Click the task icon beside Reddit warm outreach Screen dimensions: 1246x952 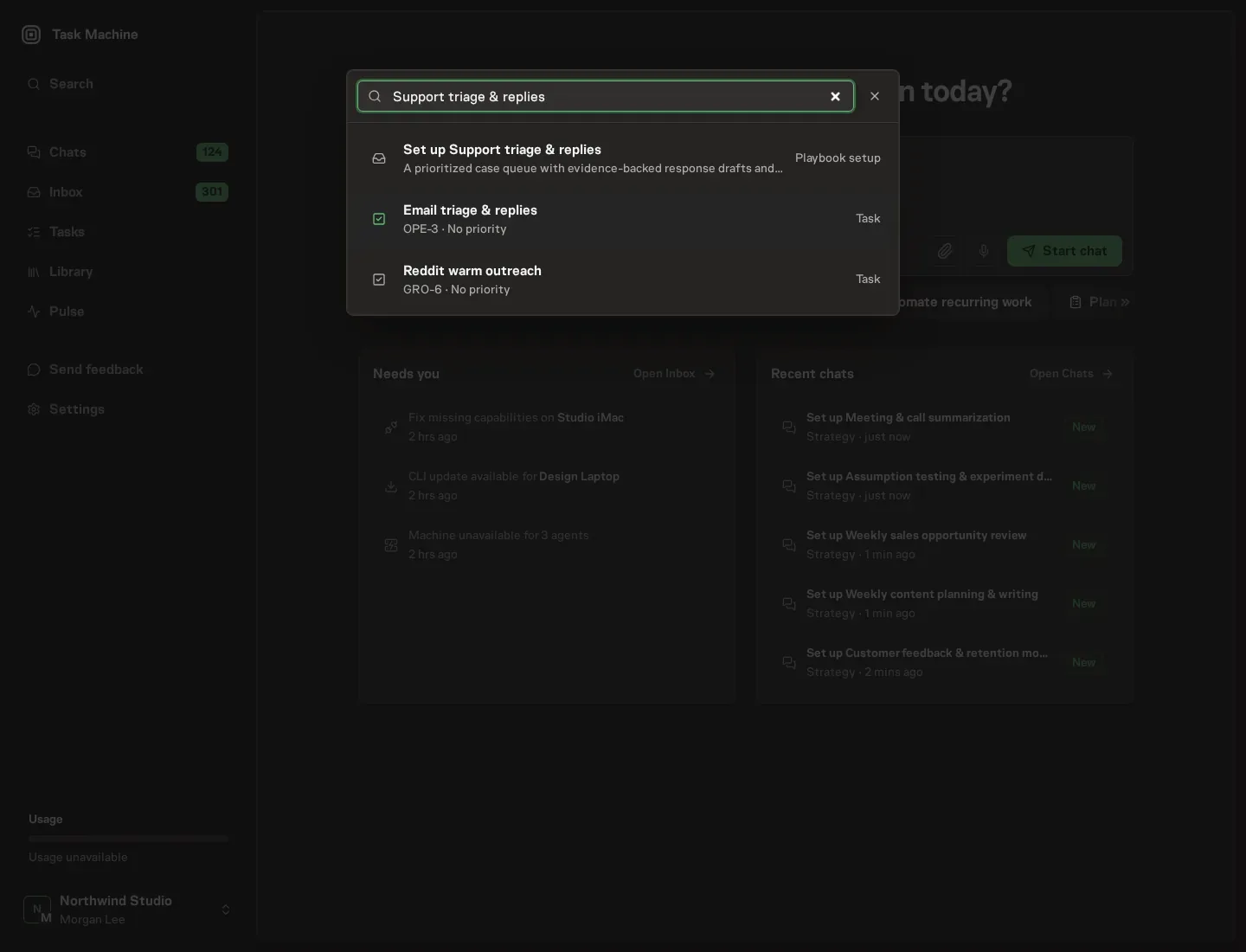[379, 280]
